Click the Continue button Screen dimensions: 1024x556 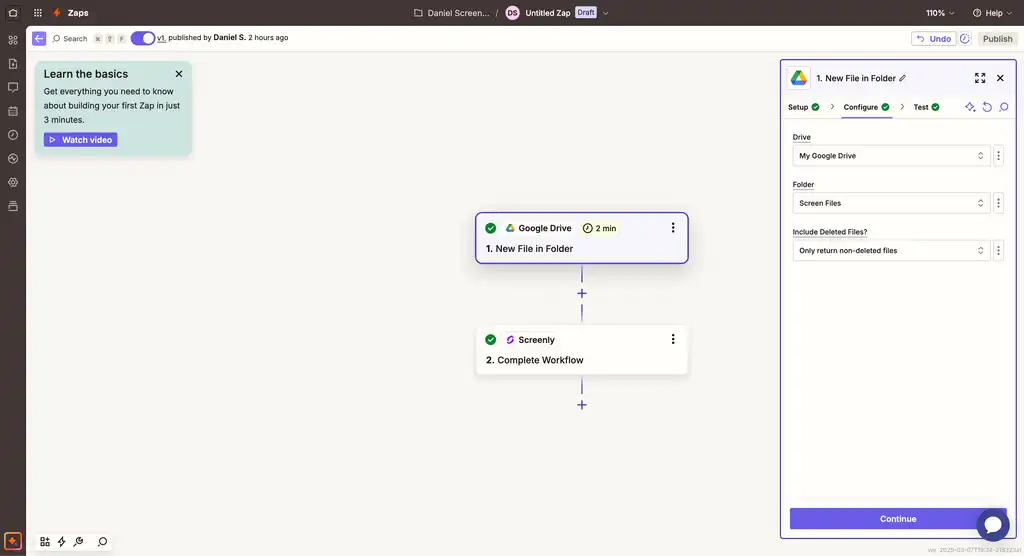(898, 519)
